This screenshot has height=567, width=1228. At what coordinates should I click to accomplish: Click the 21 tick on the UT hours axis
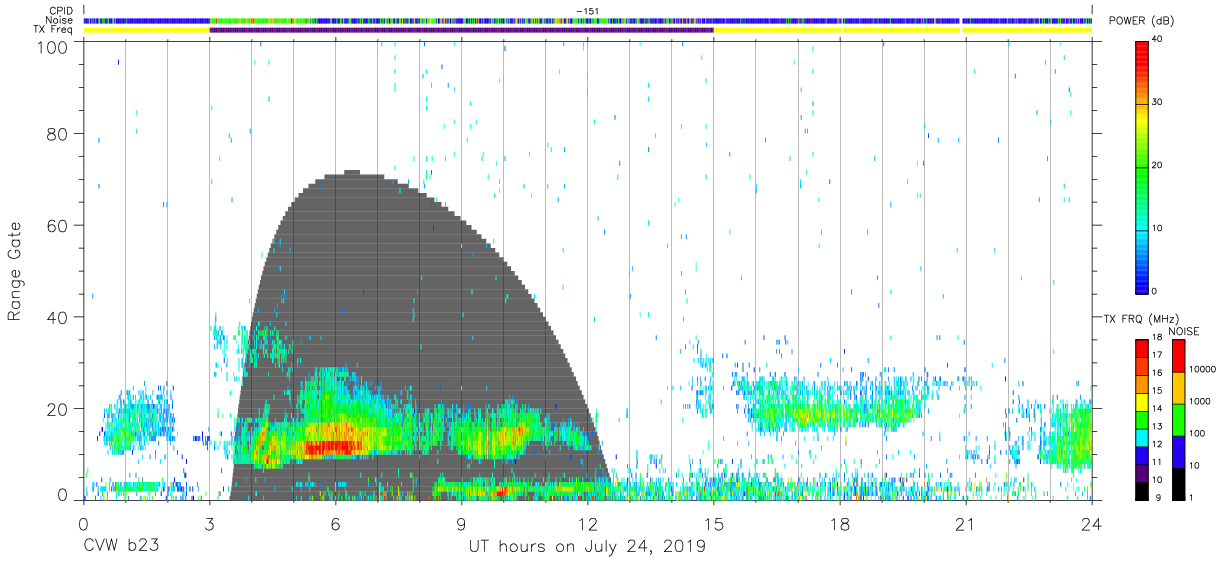click(966, 522)
